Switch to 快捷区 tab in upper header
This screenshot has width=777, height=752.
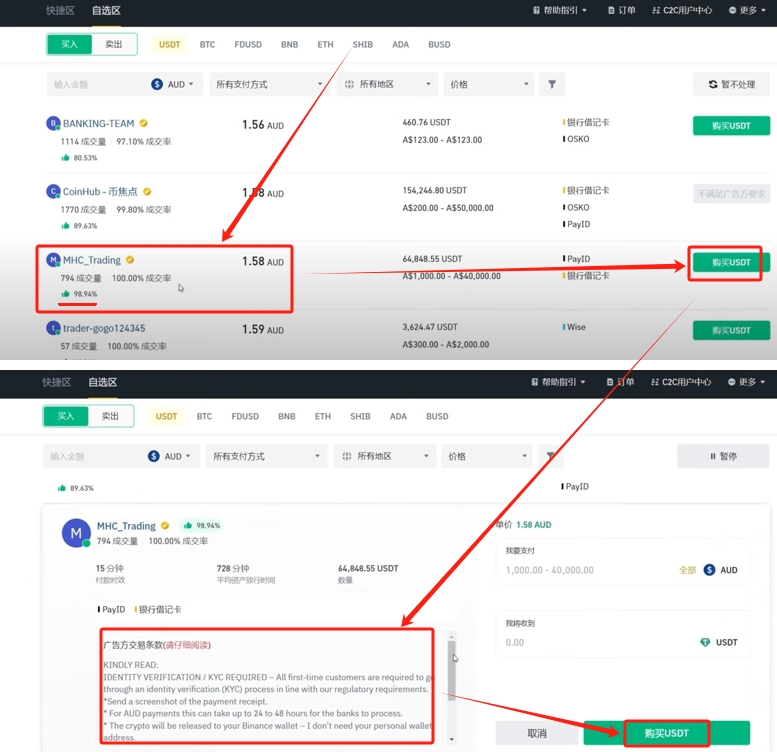(x=60, y=10)
